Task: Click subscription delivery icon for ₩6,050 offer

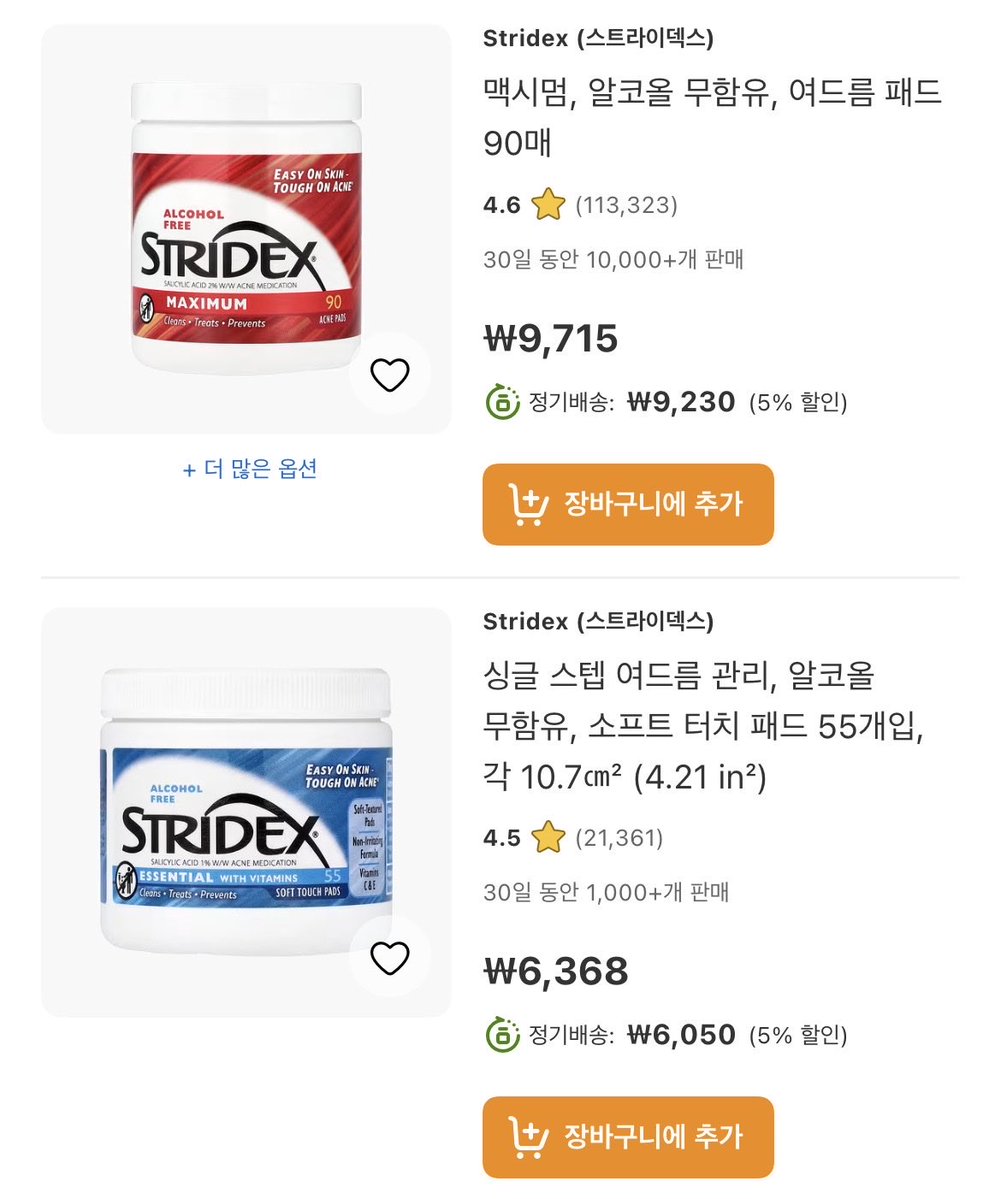Action: (502, 1035)
